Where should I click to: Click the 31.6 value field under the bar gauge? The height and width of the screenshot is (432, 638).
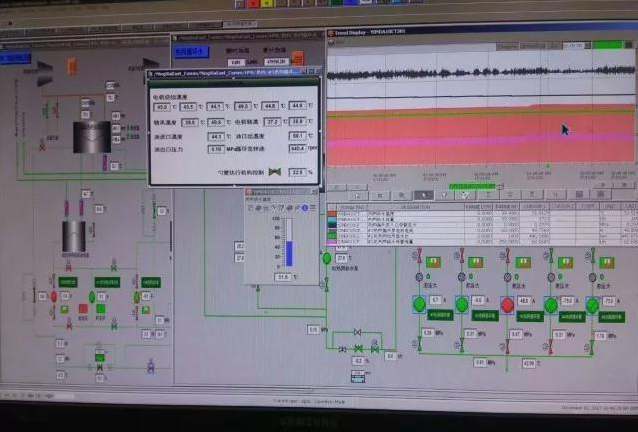click(282, 277)
